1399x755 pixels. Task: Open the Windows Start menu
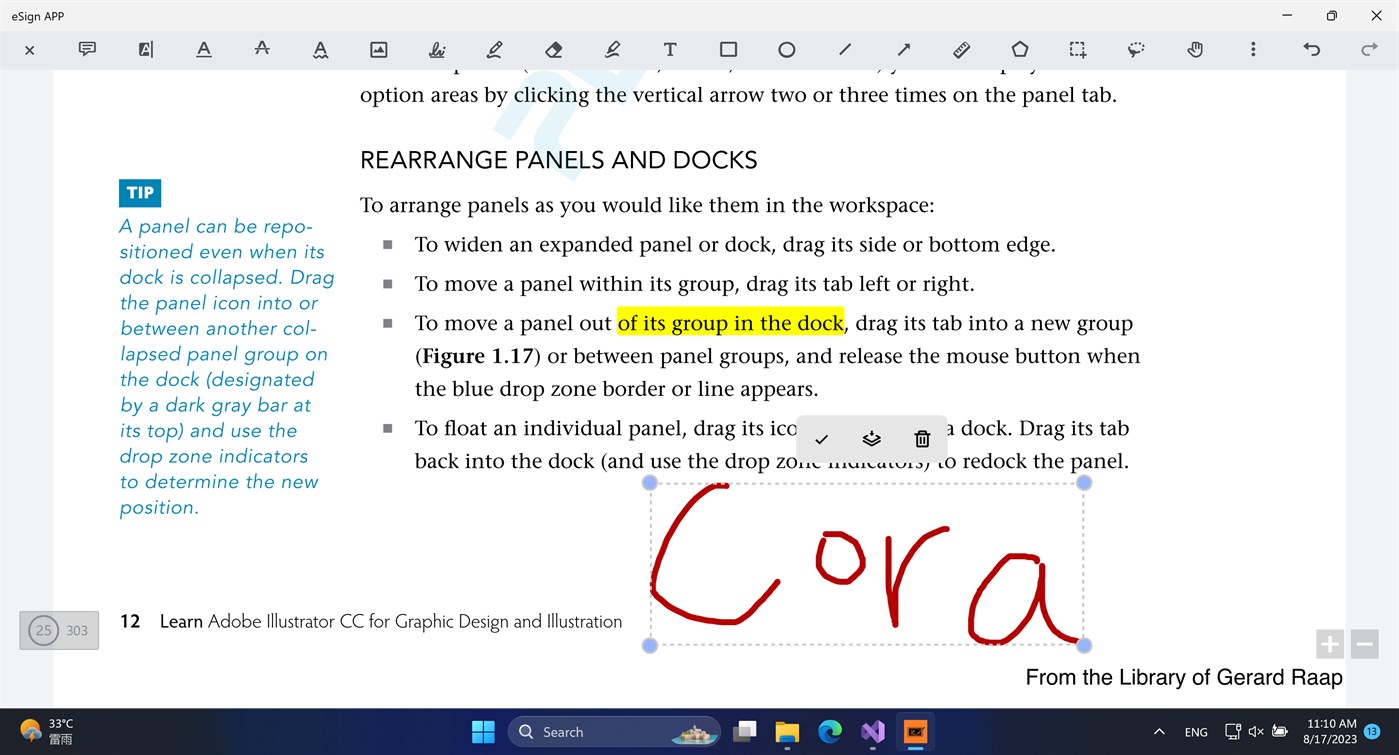click(x=483, y=732)
